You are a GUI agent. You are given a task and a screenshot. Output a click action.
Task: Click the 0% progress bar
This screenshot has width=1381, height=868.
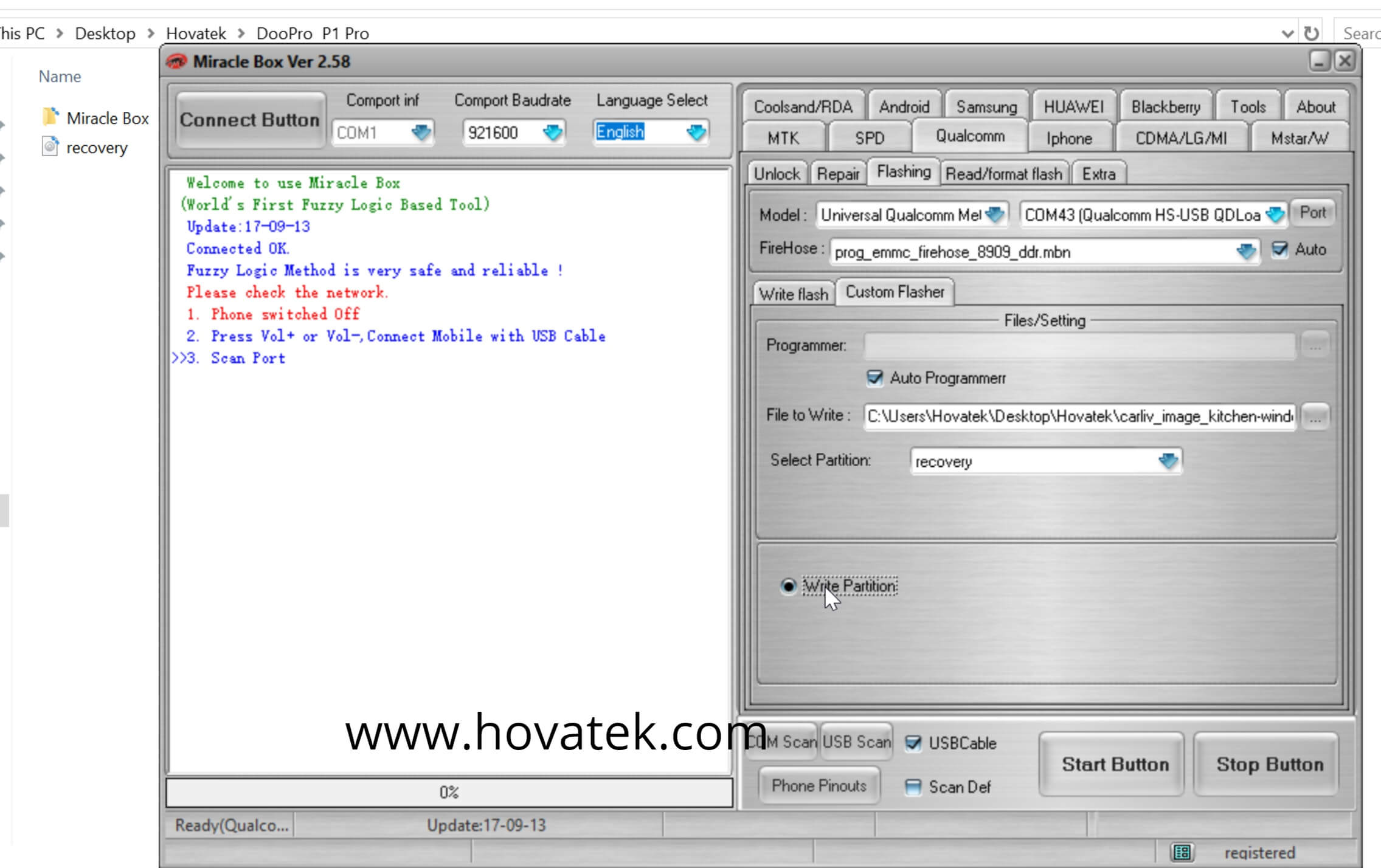[x=449, y=792]
